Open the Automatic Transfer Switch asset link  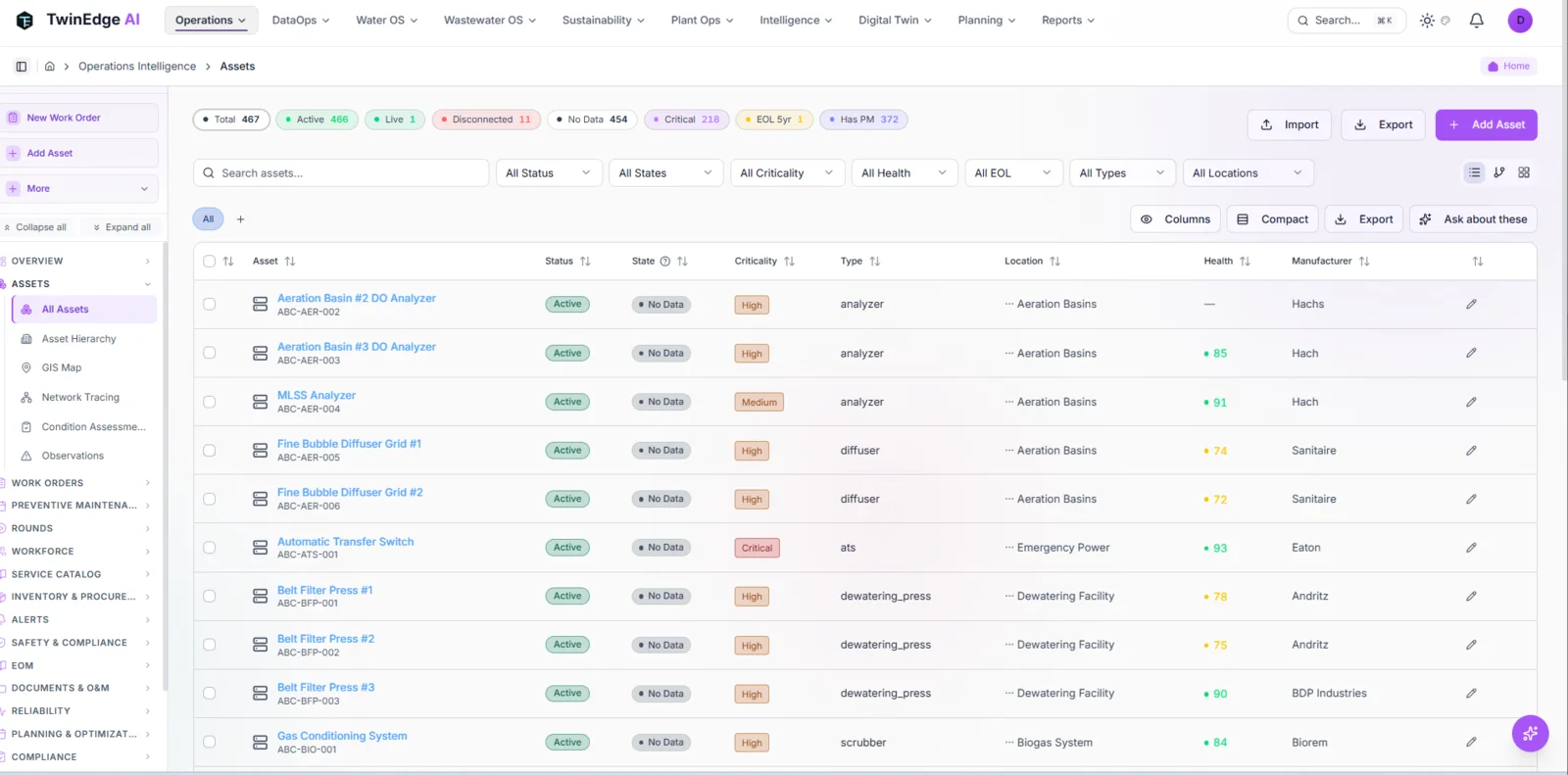[345, 542]
